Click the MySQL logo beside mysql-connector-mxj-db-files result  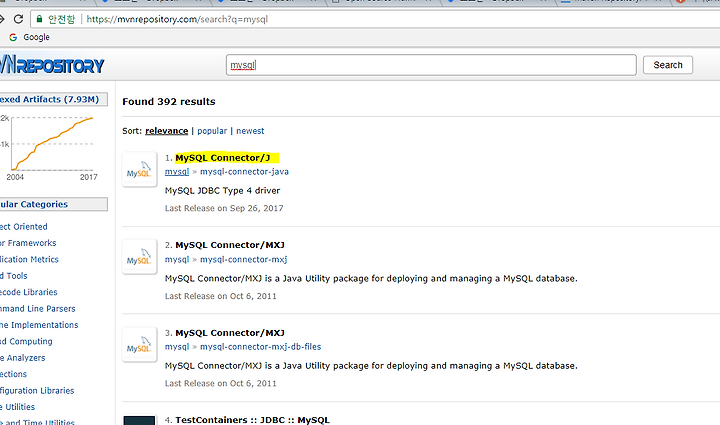(140, 344)
